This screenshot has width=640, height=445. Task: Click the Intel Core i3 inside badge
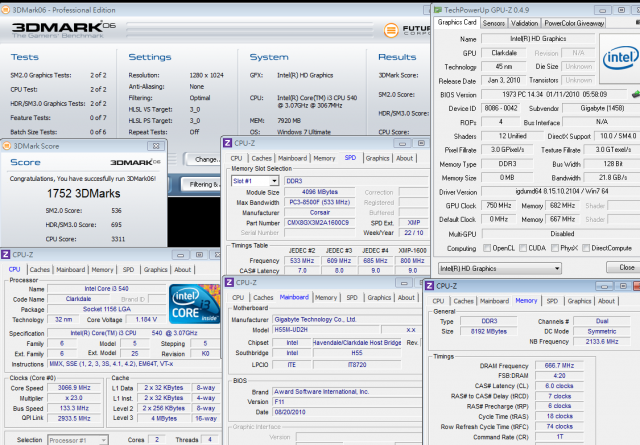tap(194, 304)
